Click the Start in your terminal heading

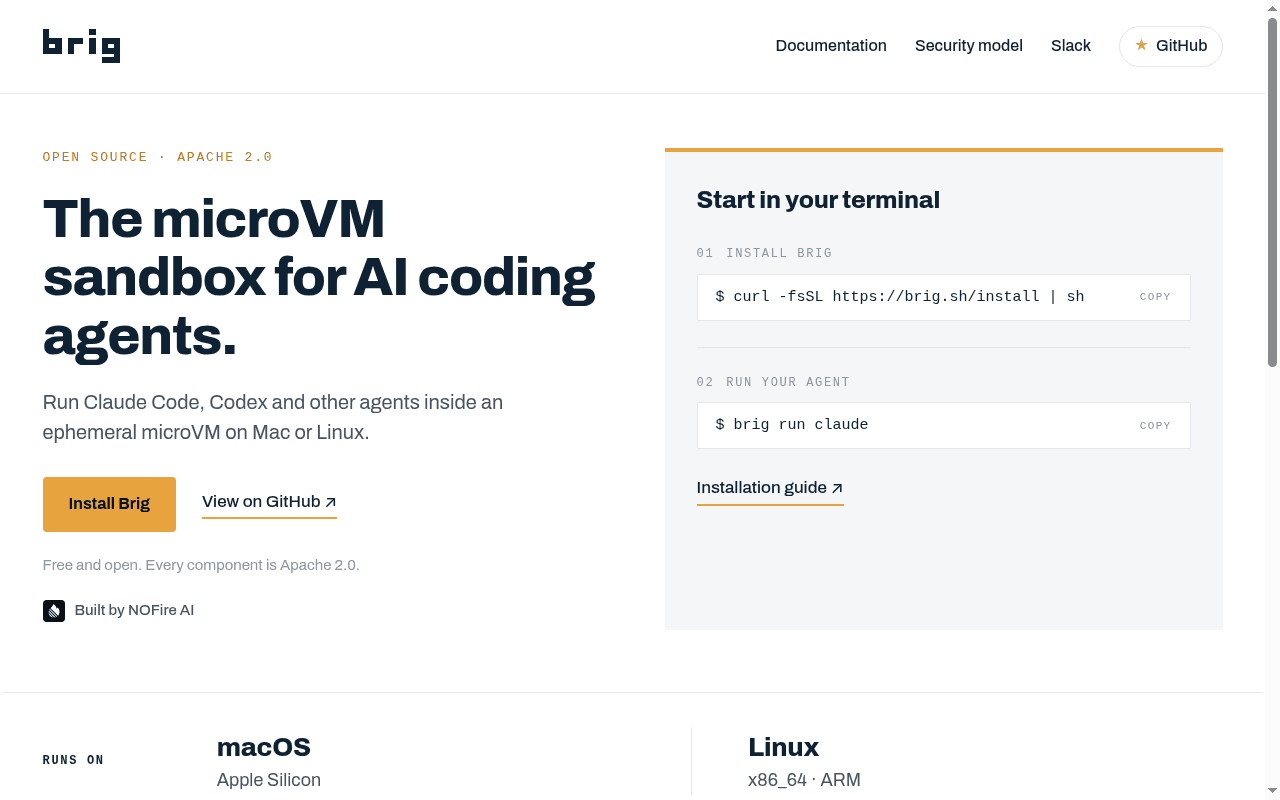(x=818, y=200)
